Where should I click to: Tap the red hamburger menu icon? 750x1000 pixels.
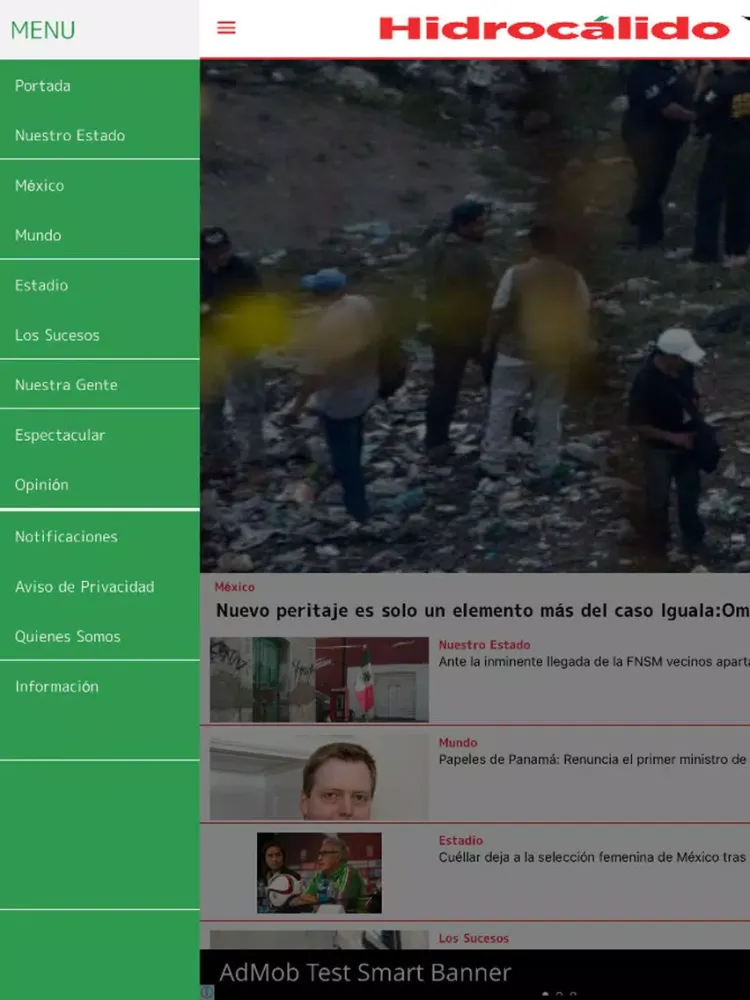tap(226, 28)
